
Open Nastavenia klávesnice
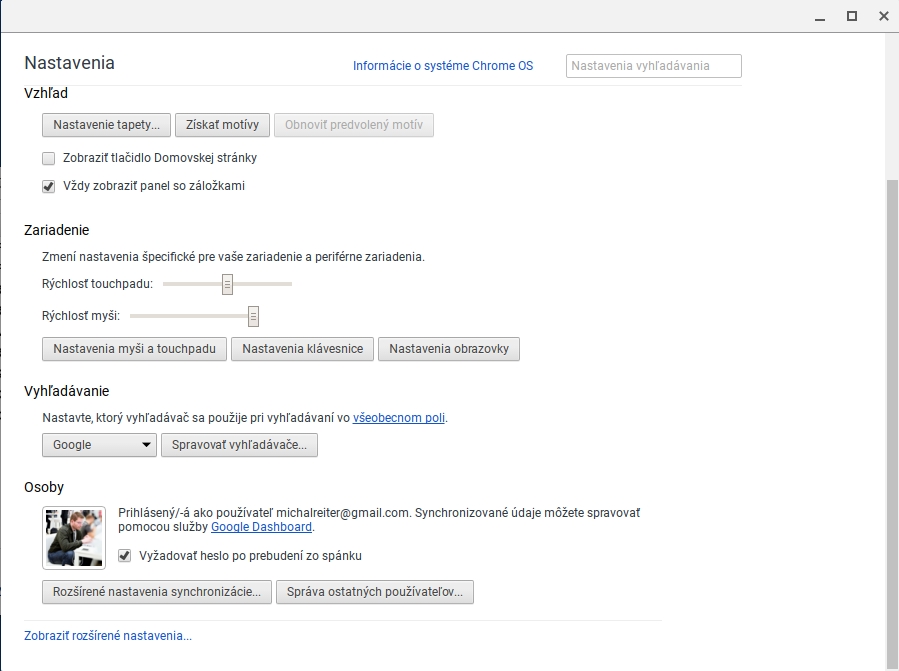click(303, 349)
